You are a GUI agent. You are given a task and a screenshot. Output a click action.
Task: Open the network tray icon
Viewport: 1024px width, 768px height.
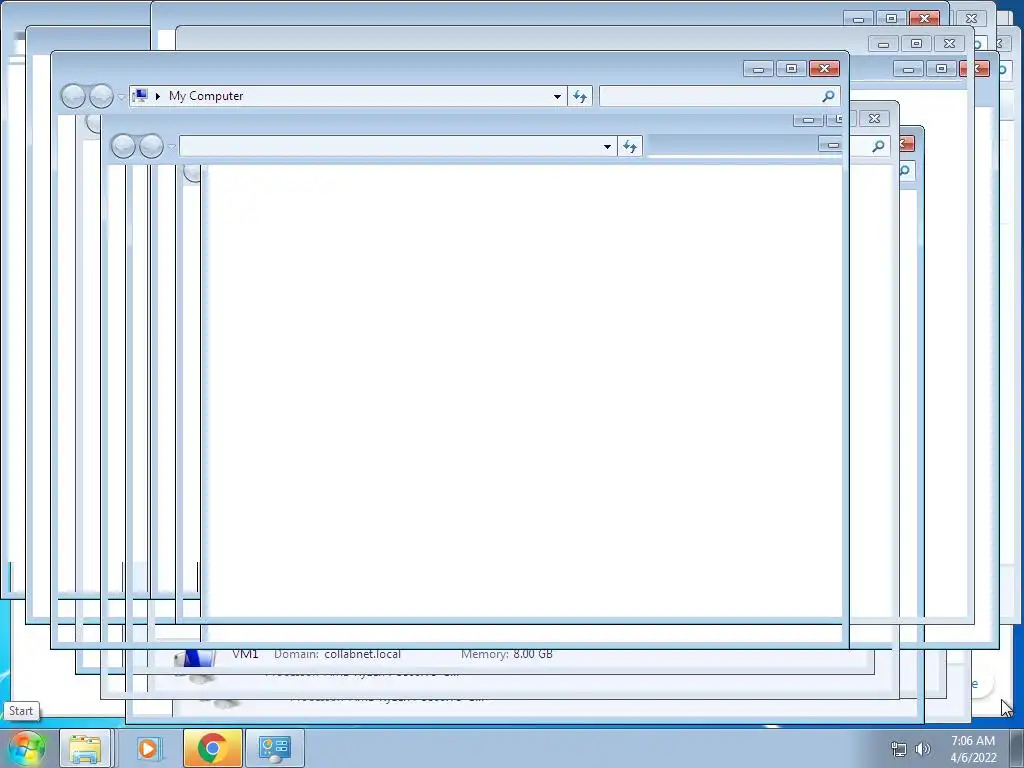pyautogui.click(x=899, y=749)
